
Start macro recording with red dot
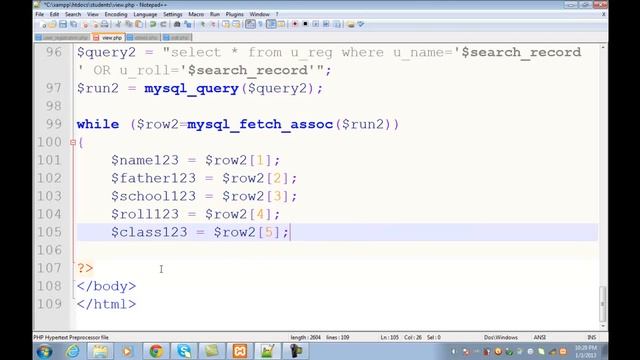tap(295, 24)
